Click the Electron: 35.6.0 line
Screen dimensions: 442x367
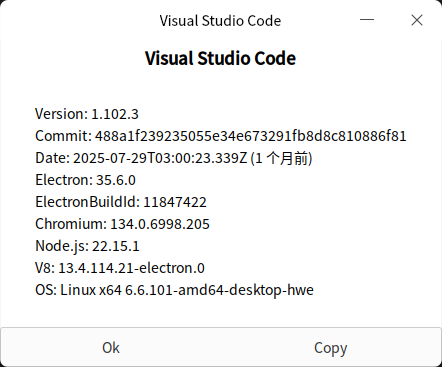pyautogui.click(x=85, y=180)
